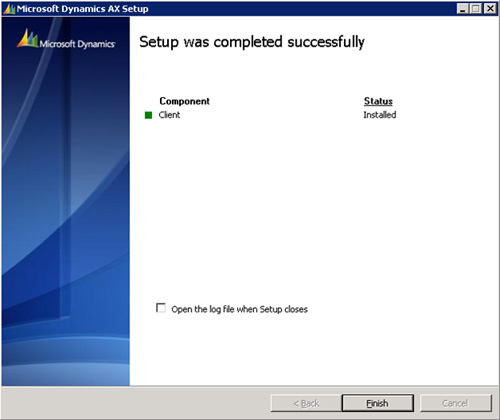Click the greyed-out Cancel button
The height and width of the screenshot is (420, 500).
point(456,403)
